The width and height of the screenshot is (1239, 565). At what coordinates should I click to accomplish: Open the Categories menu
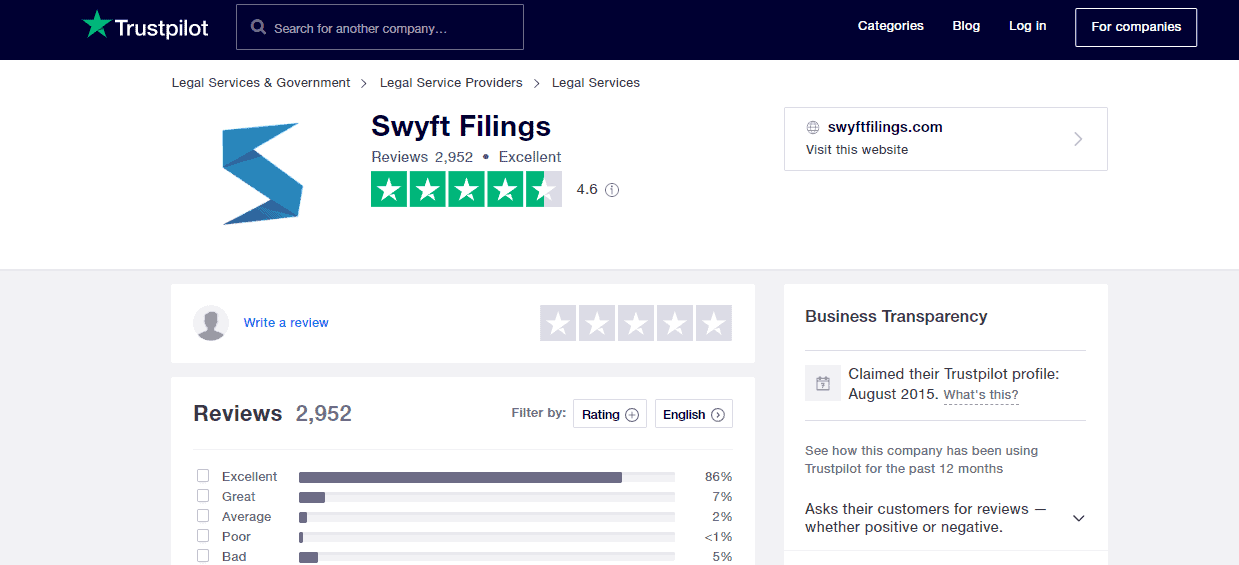[891, 26]
